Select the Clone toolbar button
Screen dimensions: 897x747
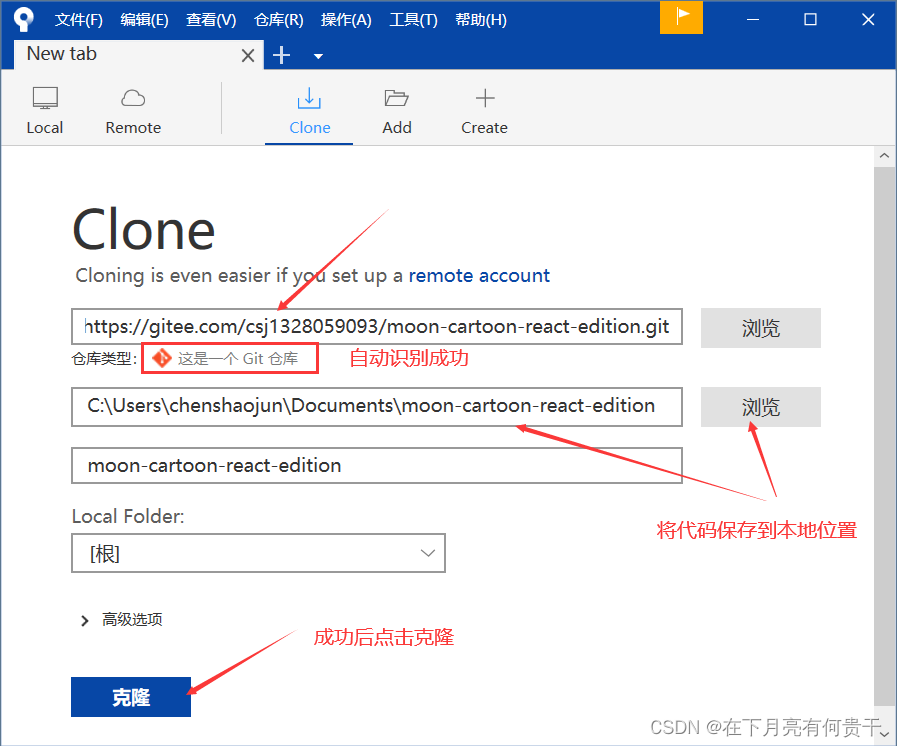pos(309,111)
